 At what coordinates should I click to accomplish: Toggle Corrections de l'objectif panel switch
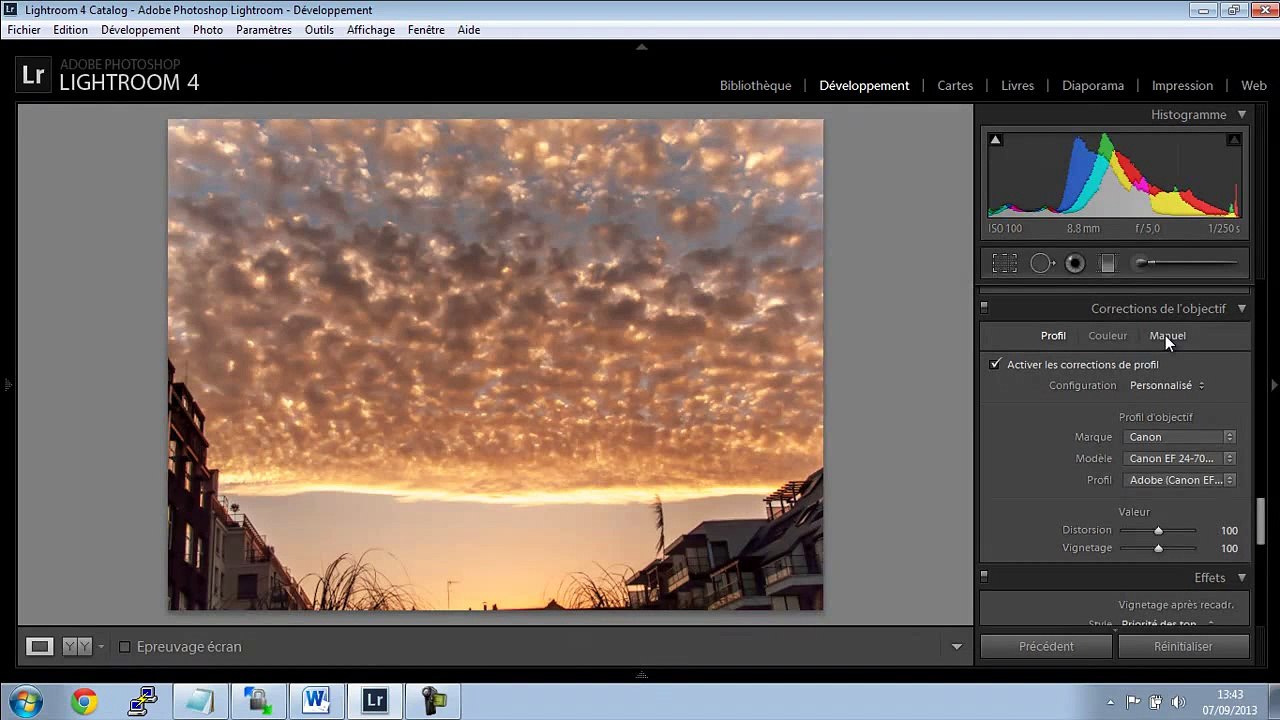coord(984,308)
